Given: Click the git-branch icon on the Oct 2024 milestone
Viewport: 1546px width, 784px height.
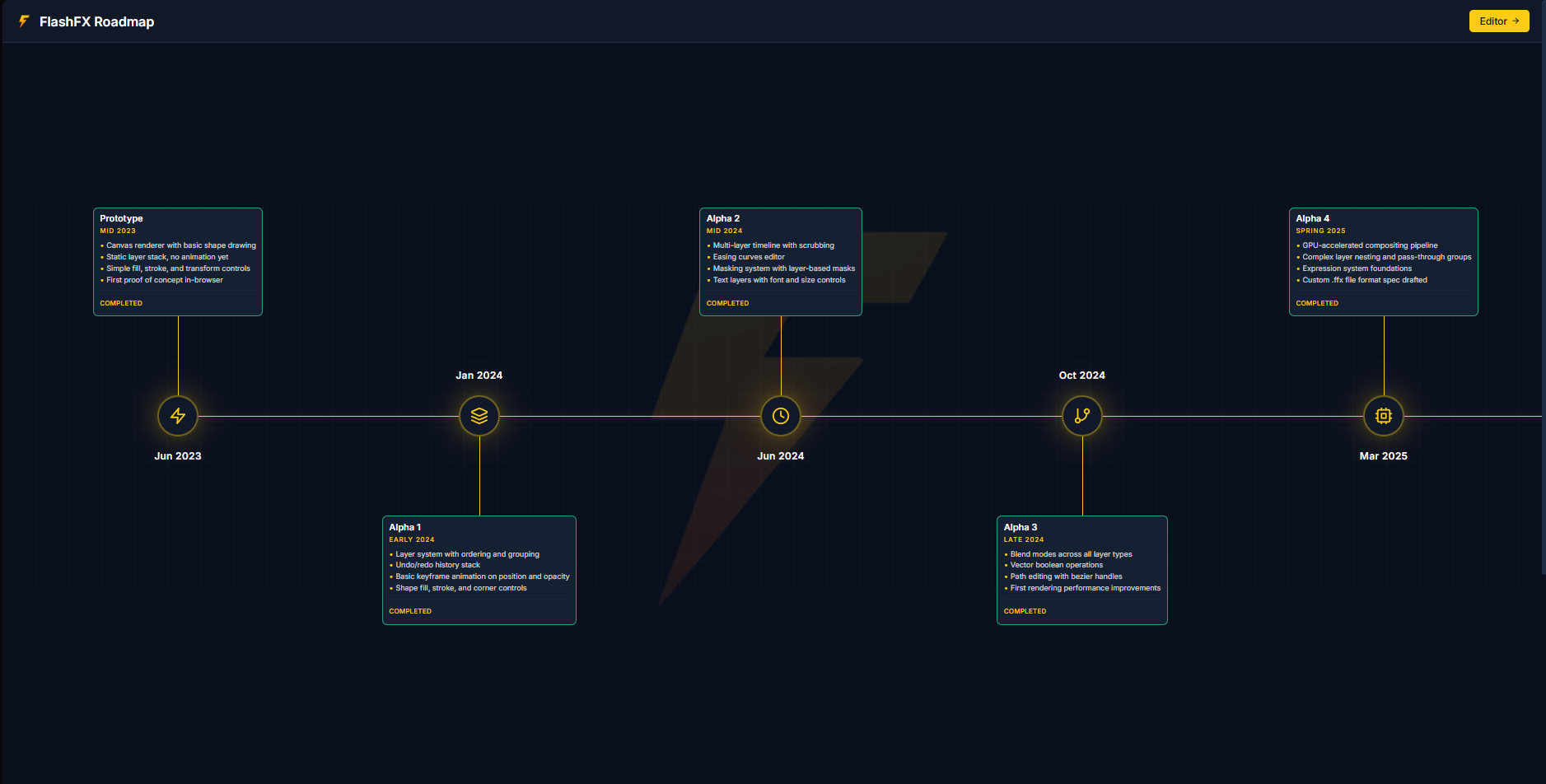Looking at the screenshot, I should click(x=1081, y=416).
